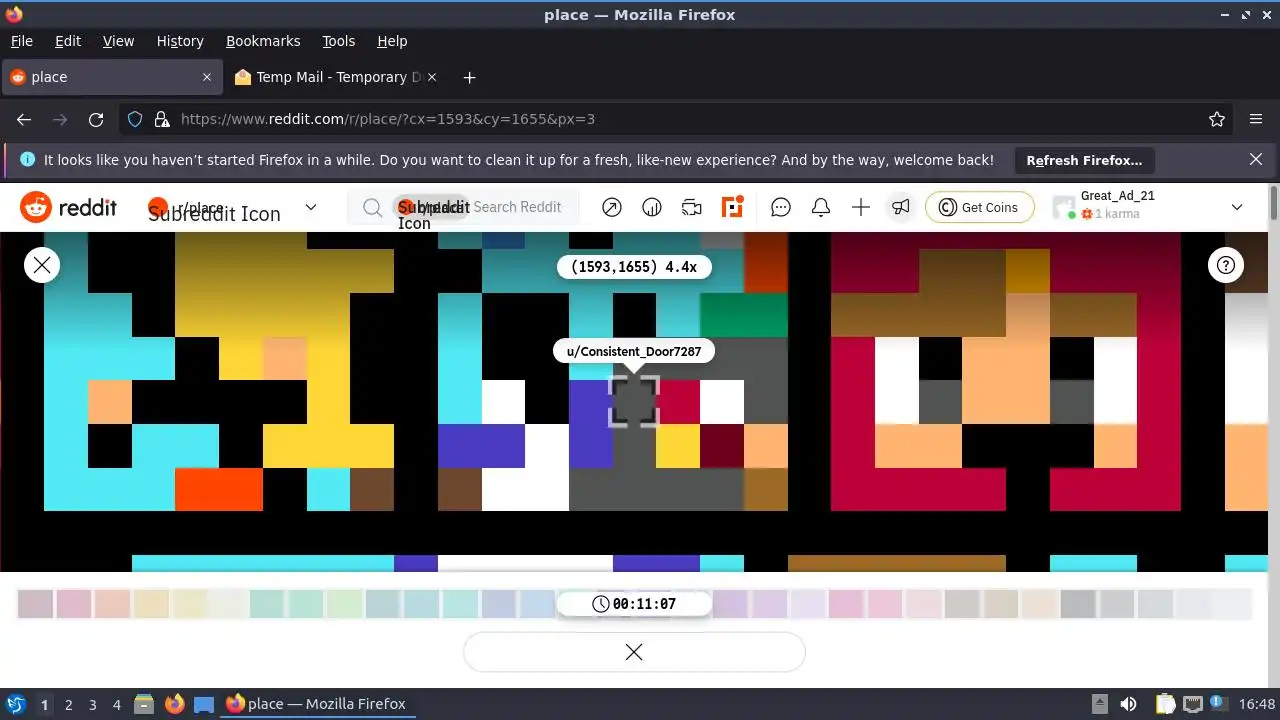1280x720 pixels.
Task: Click the blue show-desktop taskbar icon
Action: 204,704
